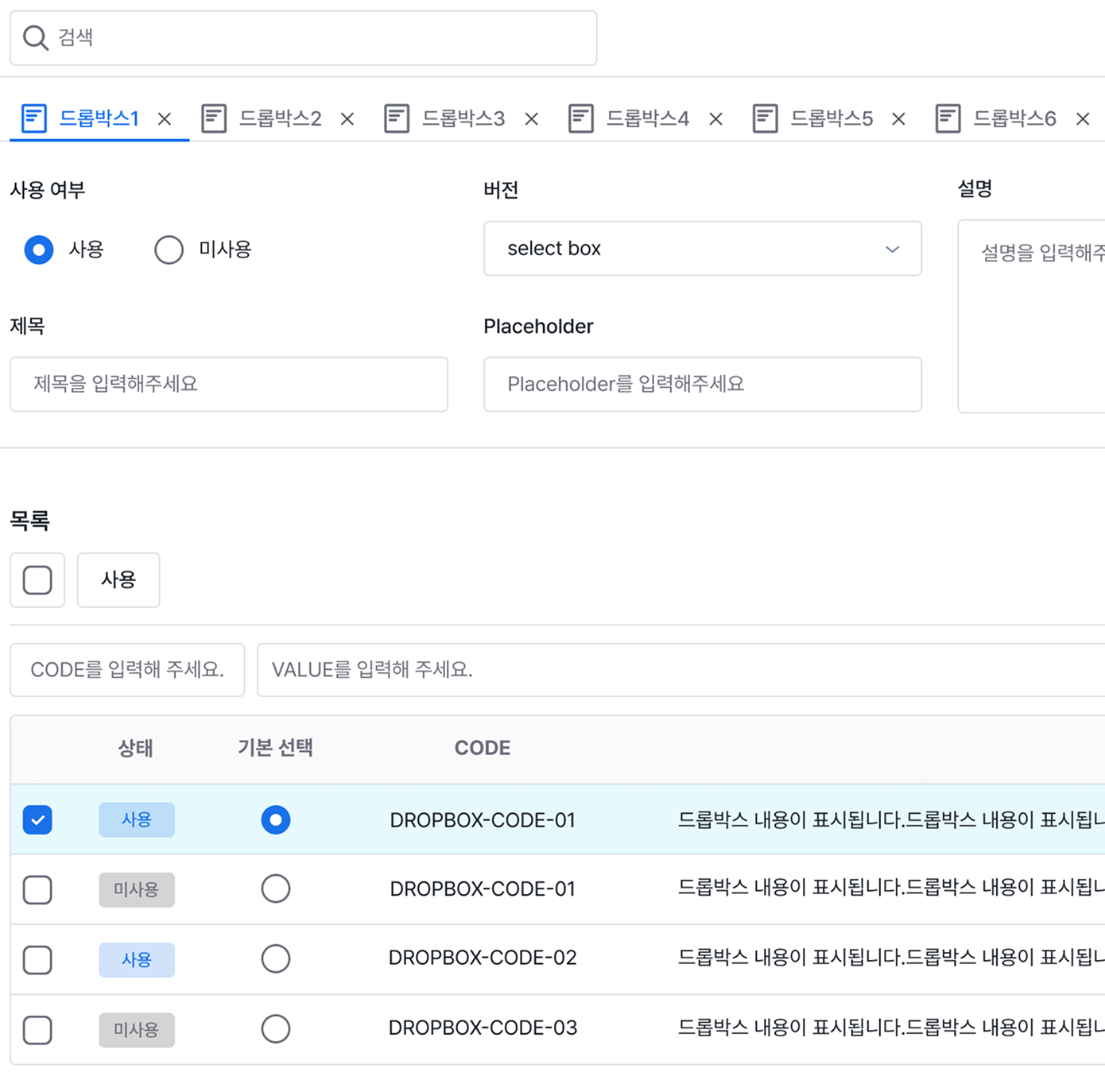Switch to the 드롭박스2 tab
The image size is (1105, 1092).
pos(281,118)
